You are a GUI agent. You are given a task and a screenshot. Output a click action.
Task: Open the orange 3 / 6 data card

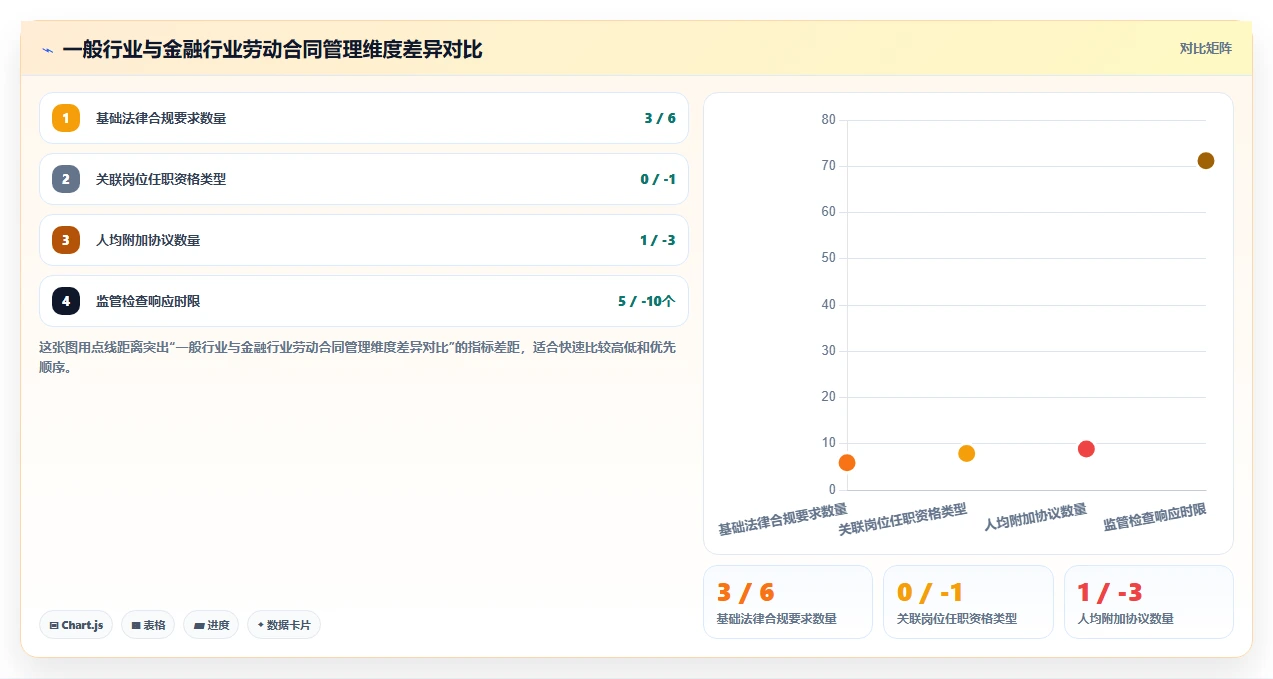pyautogui.click(x=788, y=602)
